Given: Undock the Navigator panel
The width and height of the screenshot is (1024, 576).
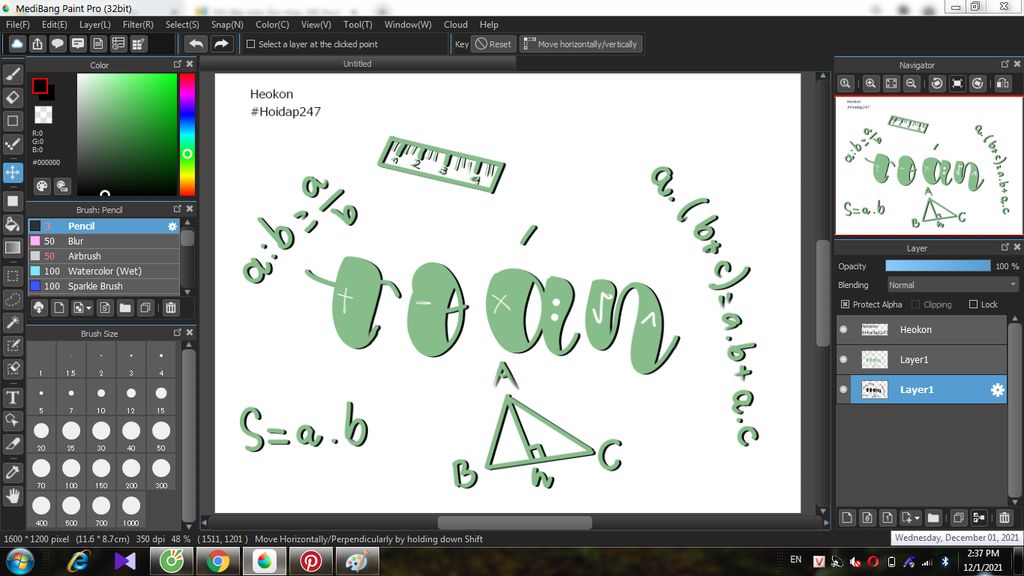Looking at the screenshot, I should coord(1004,64).
